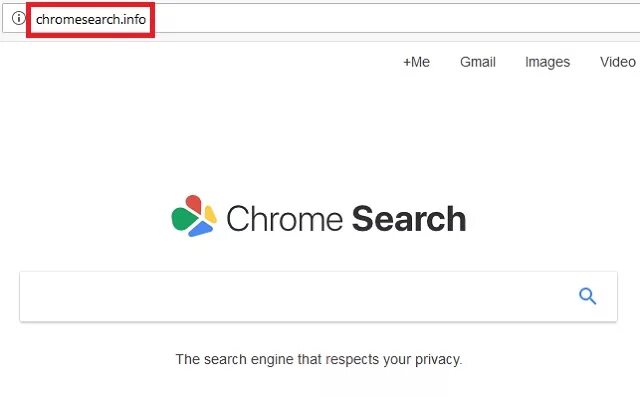
Task: Open the +Me link
Action: [416, 62]
